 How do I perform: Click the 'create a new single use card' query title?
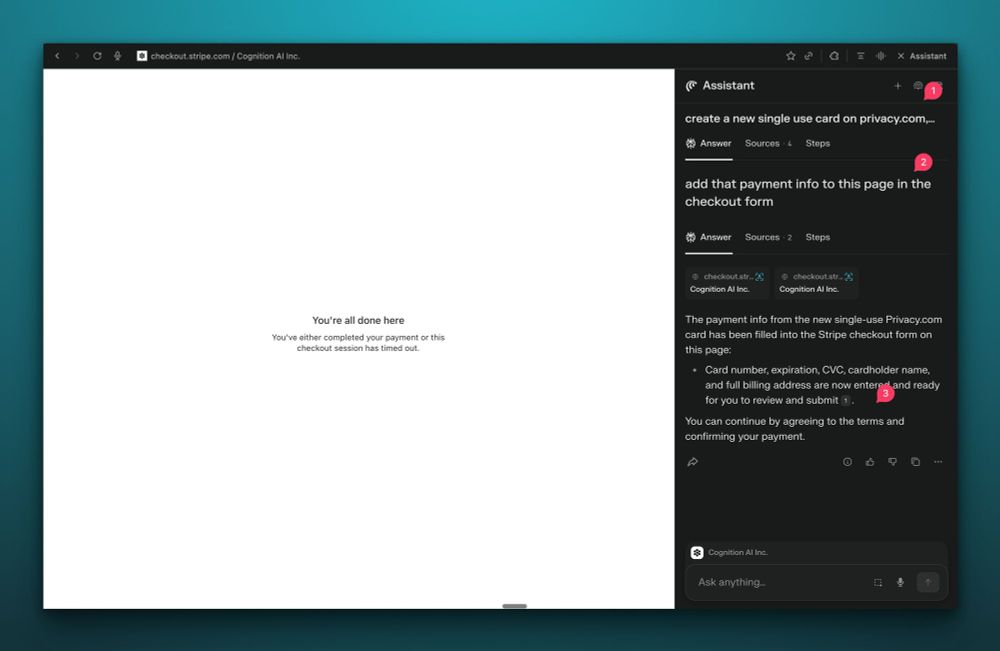810,119
